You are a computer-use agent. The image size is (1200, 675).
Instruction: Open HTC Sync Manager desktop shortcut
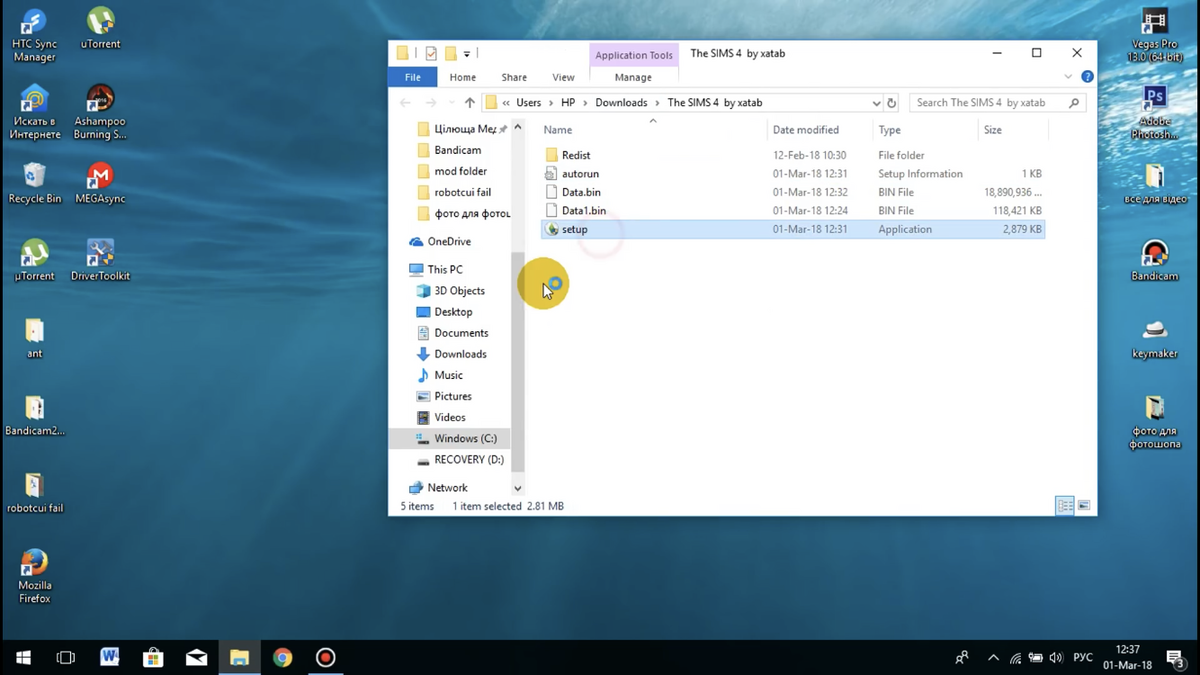tap(34, 35)
